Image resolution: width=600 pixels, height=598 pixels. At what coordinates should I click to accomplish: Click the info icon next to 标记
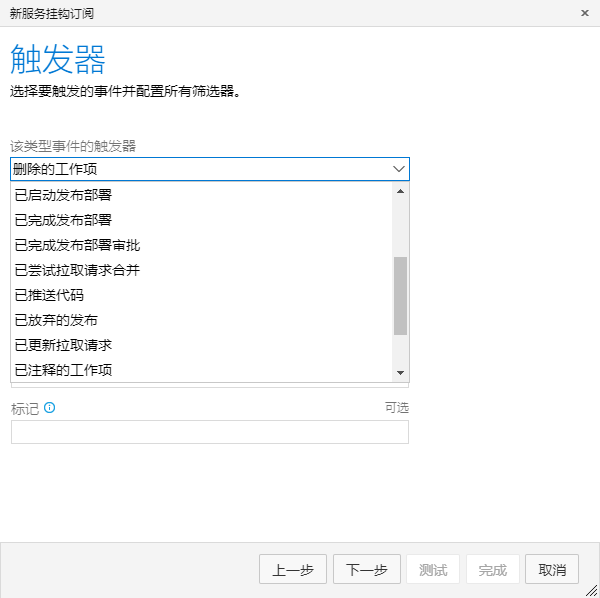coord(49,407)
